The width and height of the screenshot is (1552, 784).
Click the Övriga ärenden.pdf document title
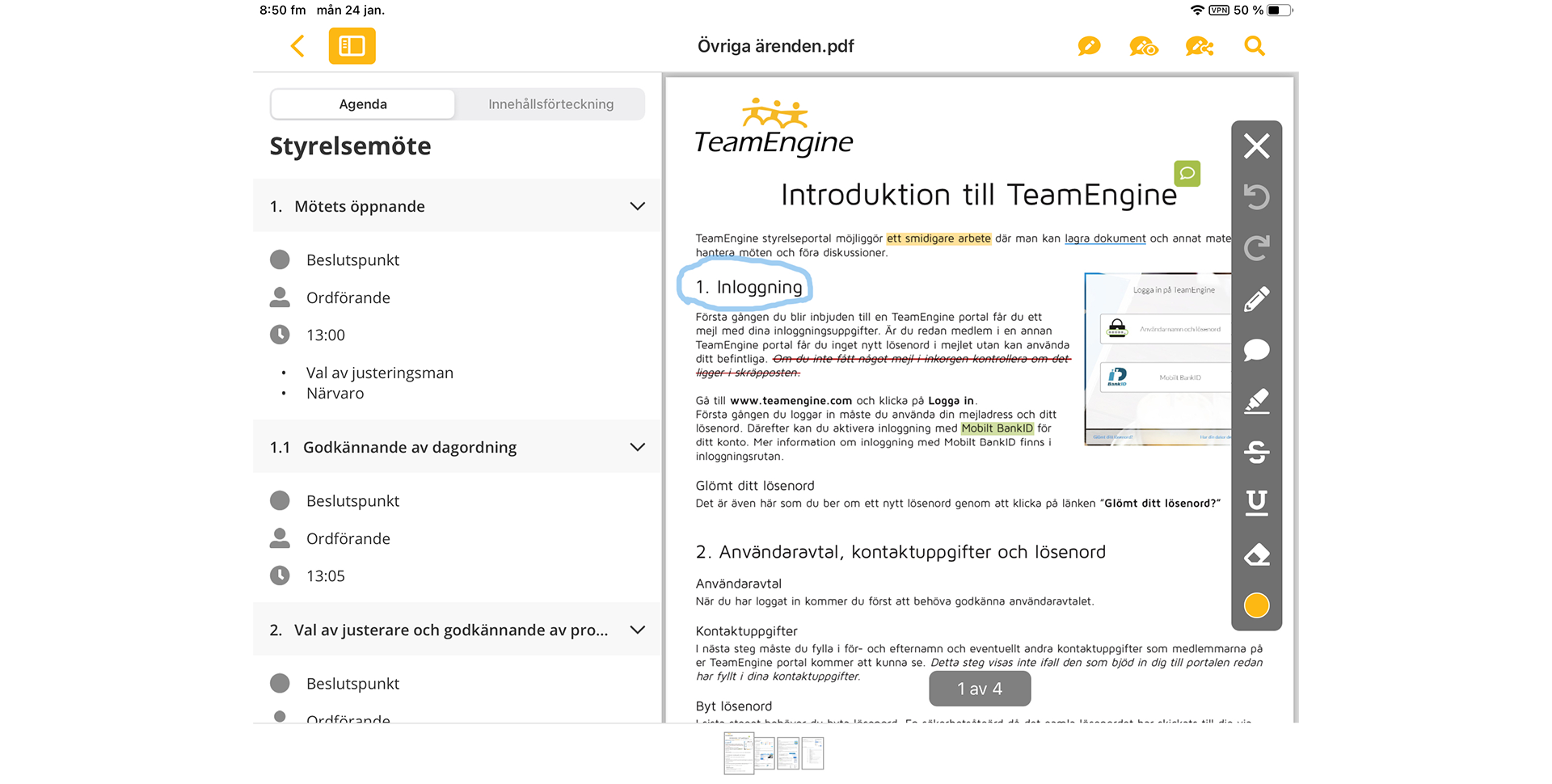click(775, 46)
